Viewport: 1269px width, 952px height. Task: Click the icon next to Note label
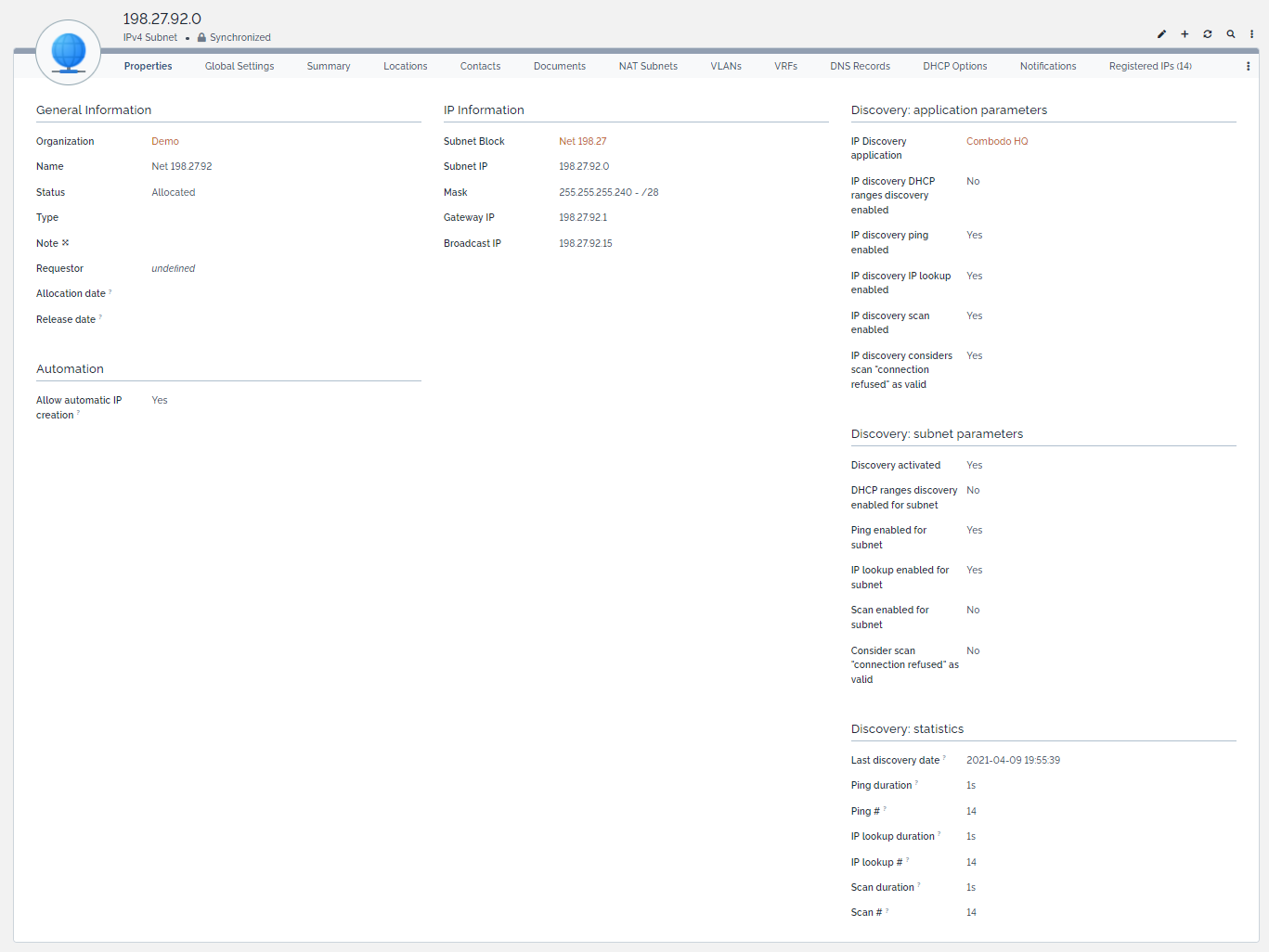(x=66, y=243)
